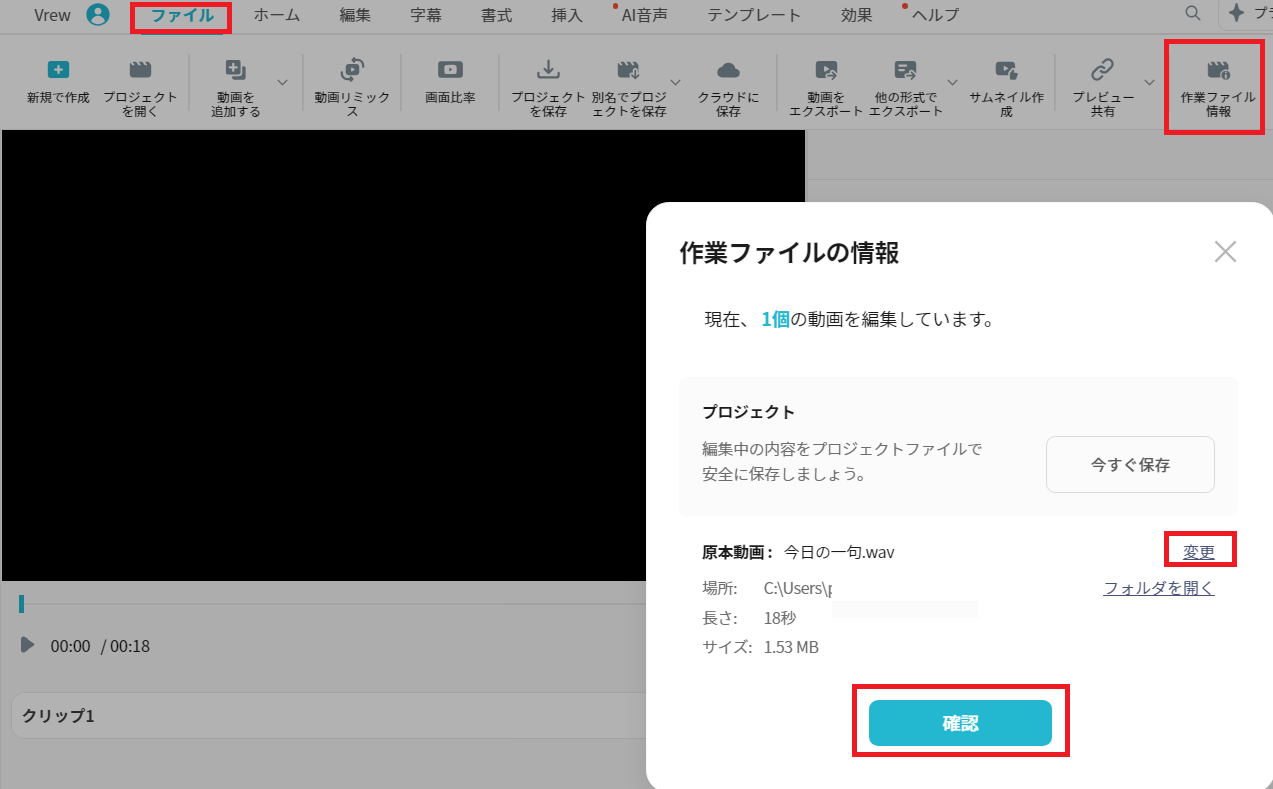Viewport: 1273px width, 789px height.
Task: Open the 書式 tab
Action: tap(497, 15)
